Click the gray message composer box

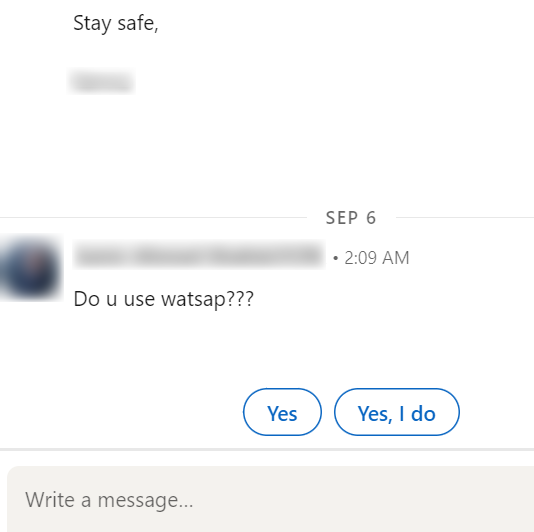270,499
